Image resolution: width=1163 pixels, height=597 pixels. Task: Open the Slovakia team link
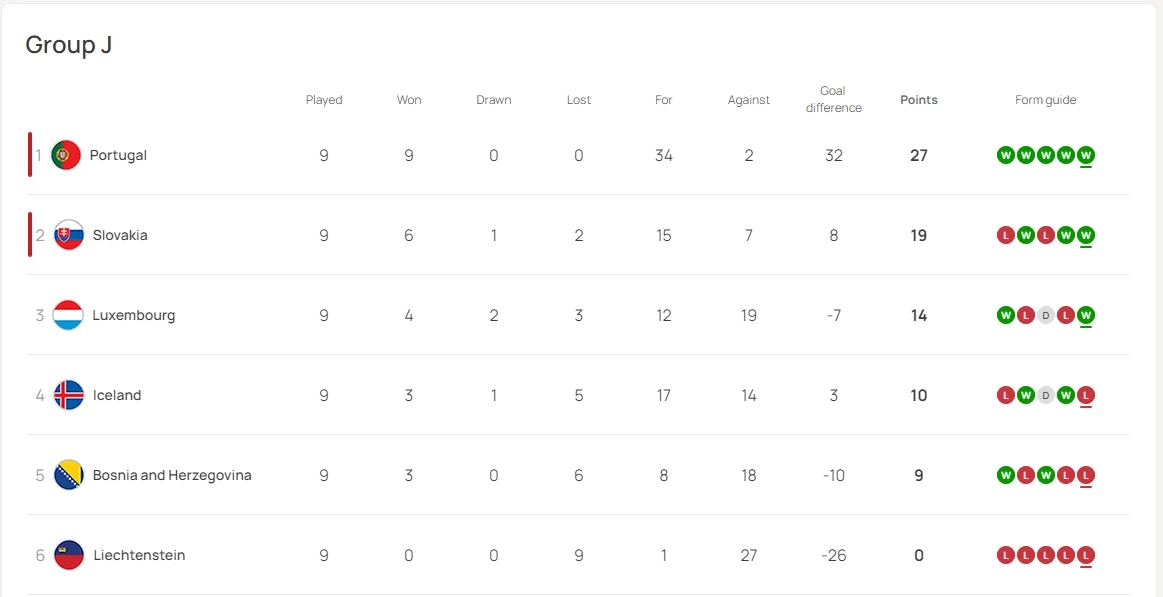(x=120, y=235)
